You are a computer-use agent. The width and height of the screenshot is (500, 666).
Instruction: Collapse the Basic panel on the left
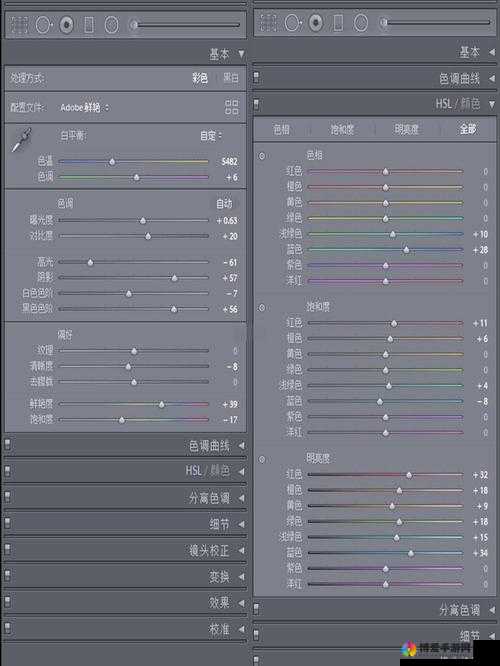click(241, 54)
